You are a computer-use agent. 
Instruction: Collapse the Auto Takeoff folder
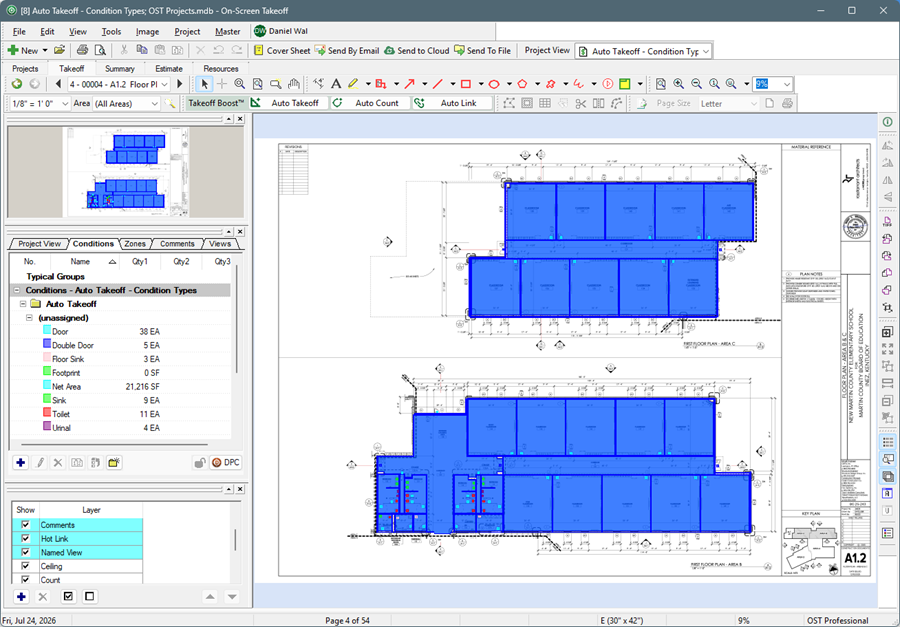tap(23, 304)
